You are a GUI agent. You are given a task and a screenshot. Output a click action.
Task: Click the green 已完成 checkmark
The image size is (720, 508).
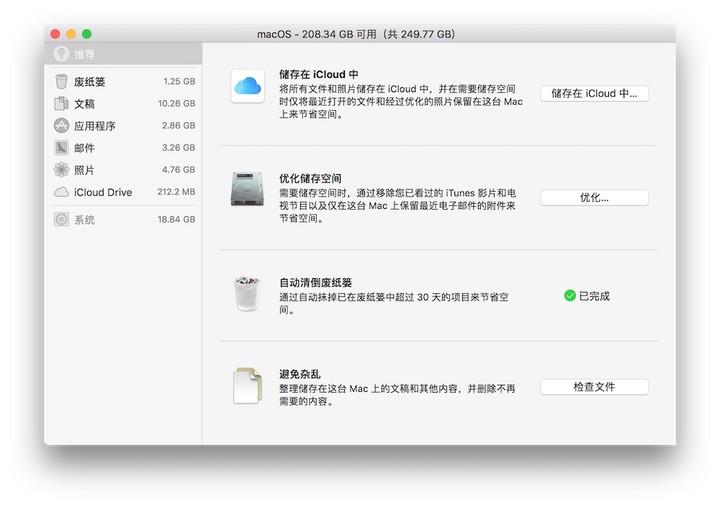tap(569, 296)
